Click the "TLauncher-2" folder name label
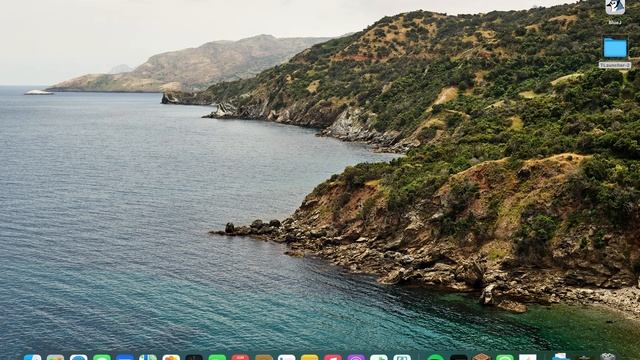640x360 pixels. (615, 65)
